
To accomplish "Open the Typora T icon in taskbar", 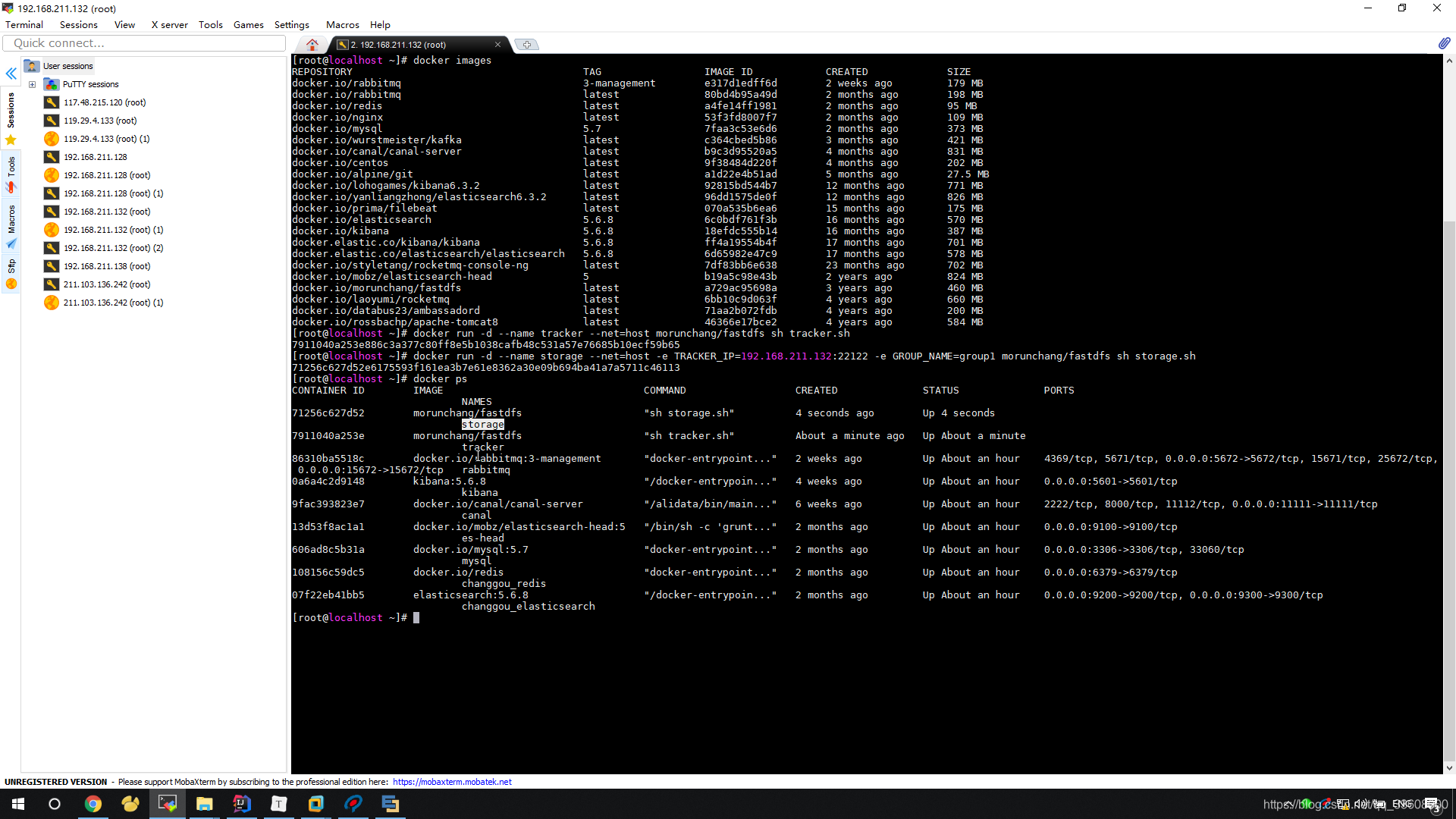I will pyautogui.click(x=279, y=804).
